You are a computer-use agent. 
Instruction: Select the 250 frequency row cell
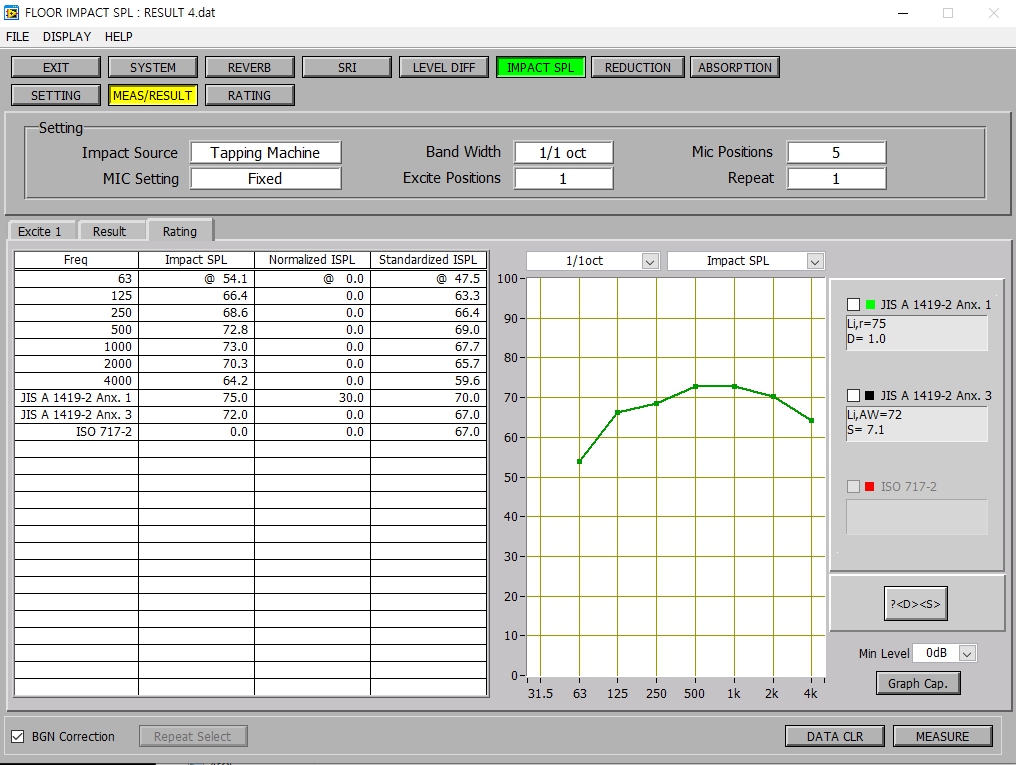point(76,312)
